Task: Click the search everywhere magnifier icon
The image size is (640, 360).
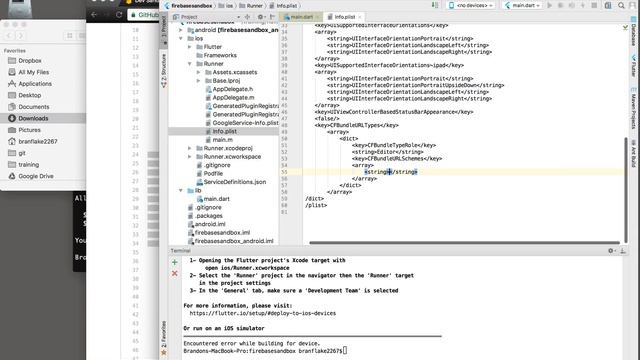Action: (x=621, y=5)
